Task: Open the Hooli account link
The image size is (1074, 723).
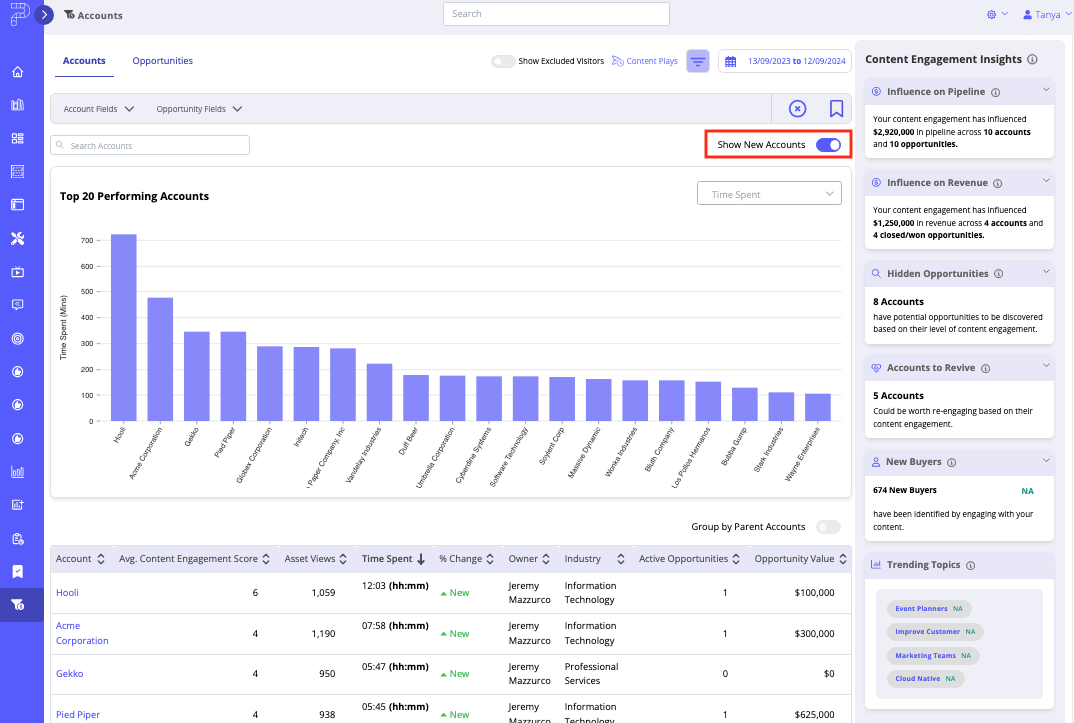Action: 66,592
